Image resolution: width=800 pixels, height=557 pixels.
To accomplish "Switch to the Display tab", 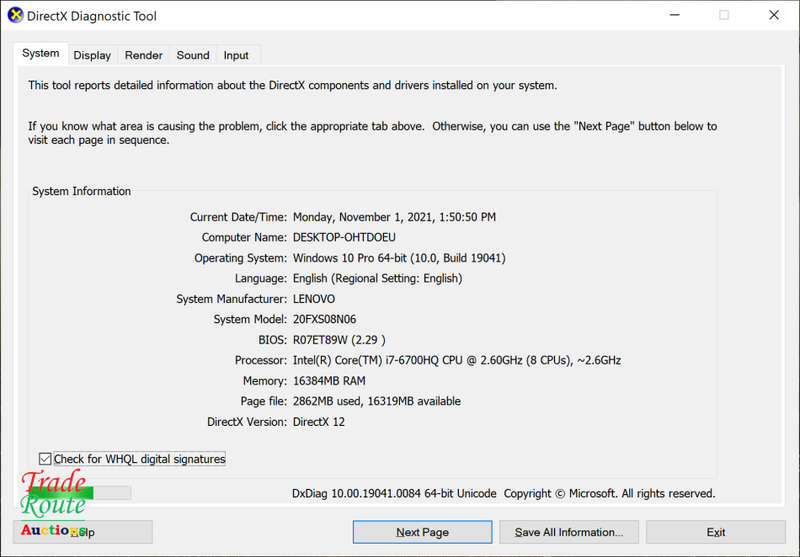I will (x=92, y=55).
